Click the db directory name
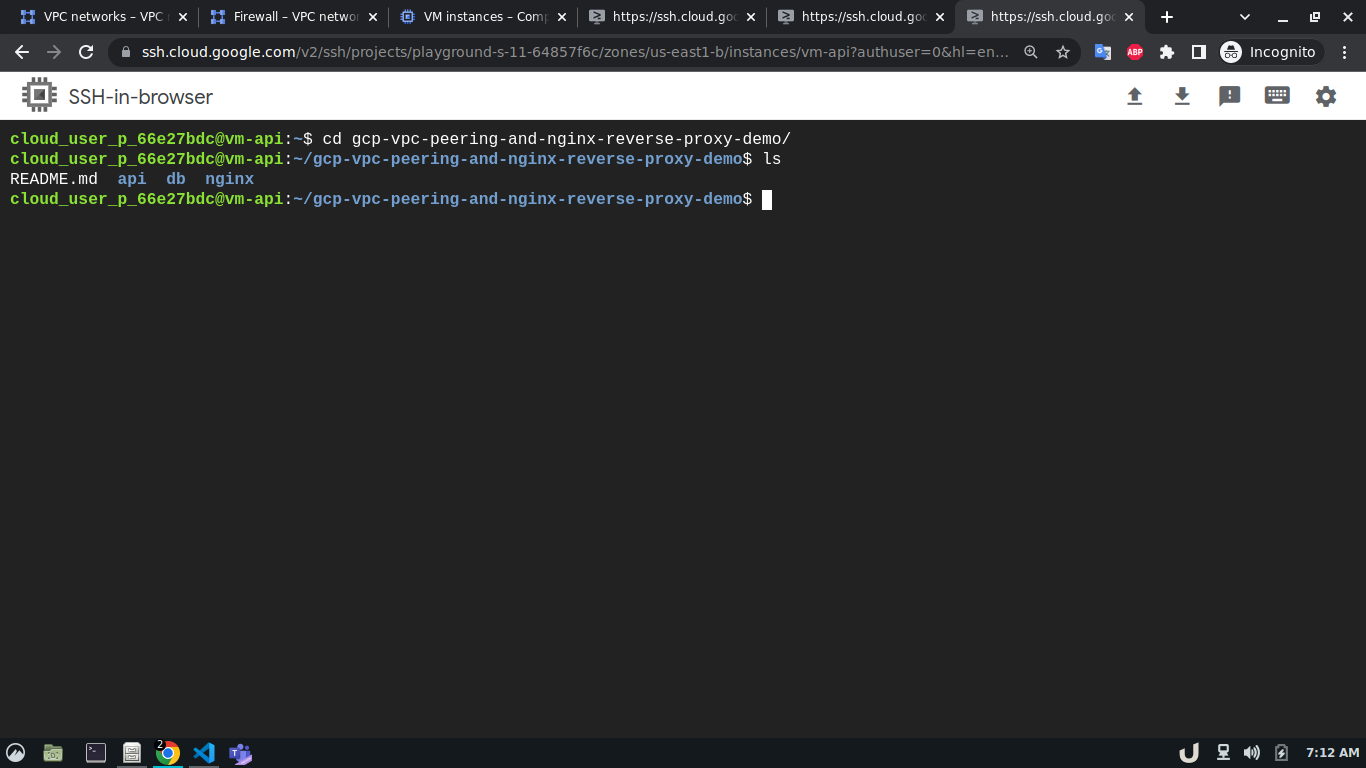Viewport: 1366px width, 768px height. 176,179
